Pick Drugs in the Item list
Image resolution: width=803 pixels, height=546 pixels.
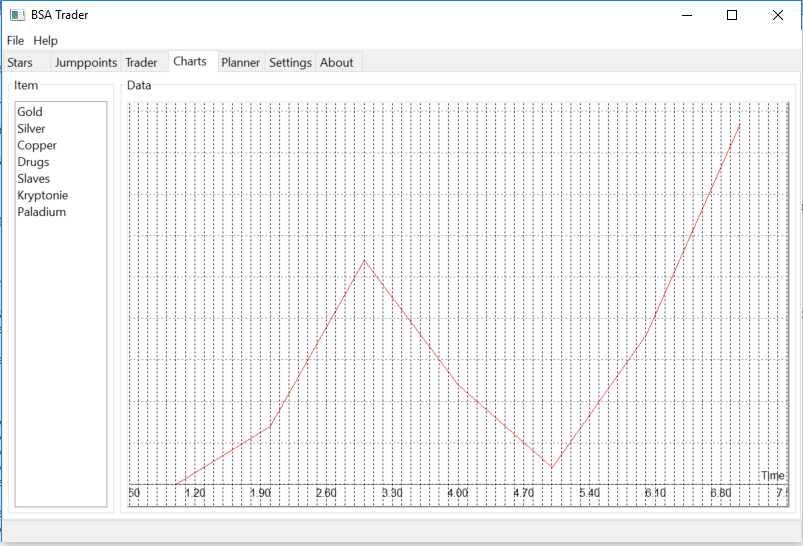tap(33, 162)
